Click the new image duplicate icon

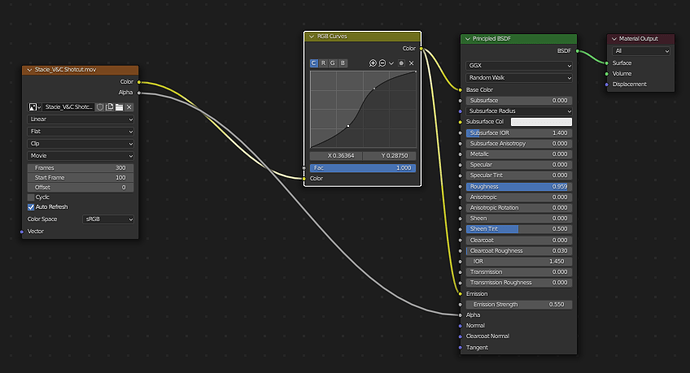pyautogui.click(x=110, y=107)
